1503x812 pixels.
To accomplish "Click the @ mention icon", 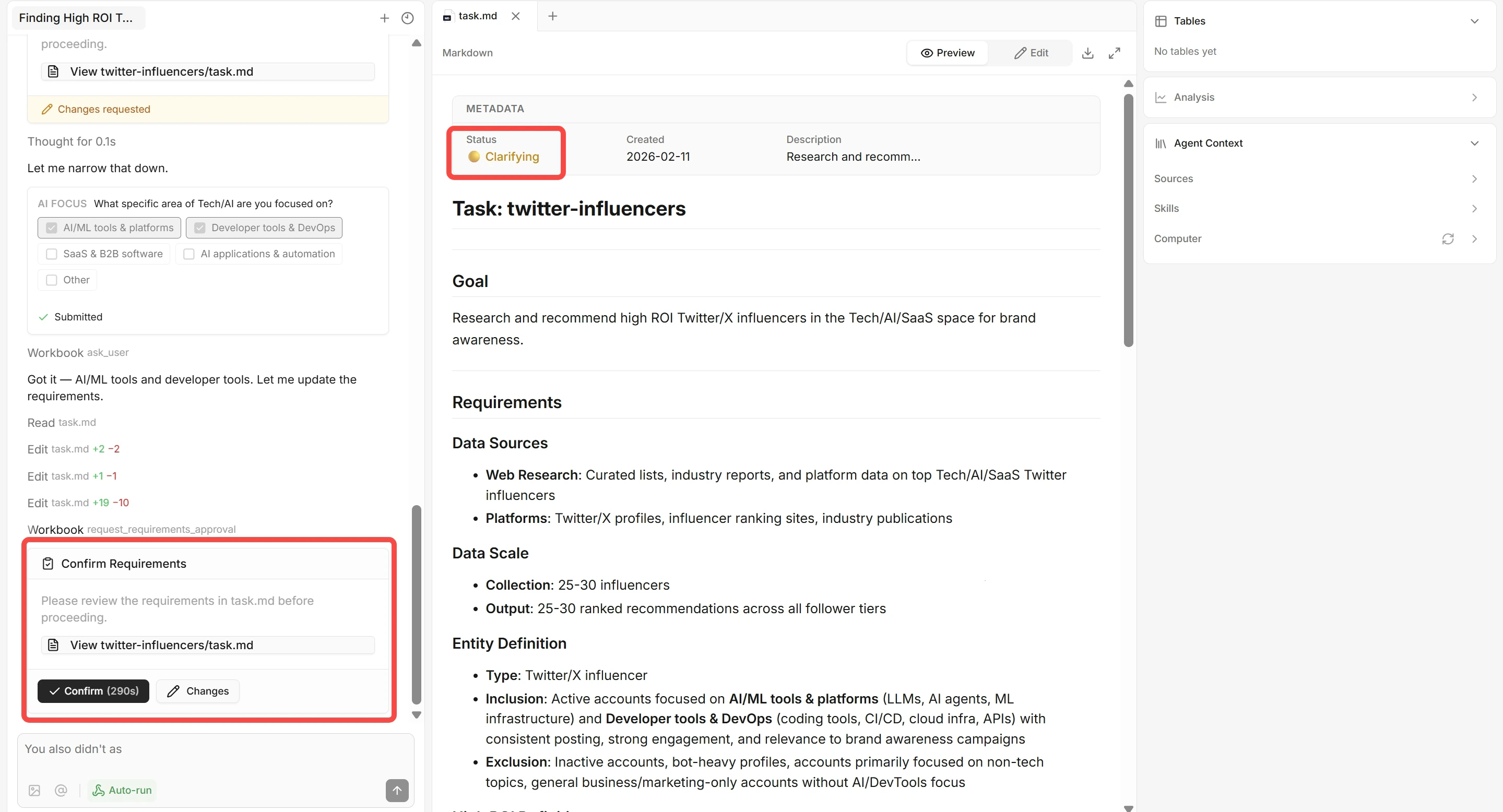I will (x=61, y=790).
